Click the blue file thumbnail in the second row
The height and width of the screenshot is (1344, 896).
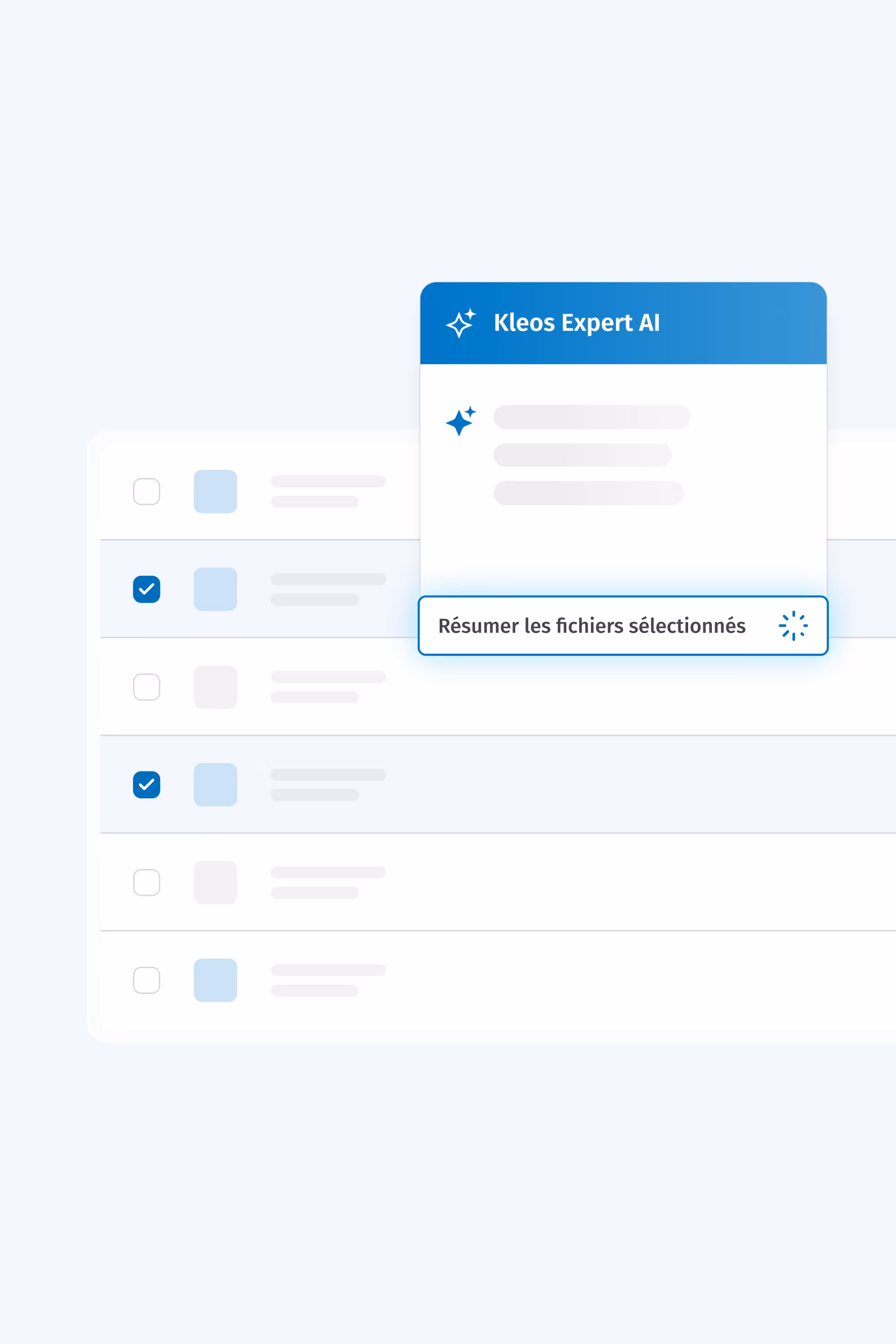click(x=215, y=589)
